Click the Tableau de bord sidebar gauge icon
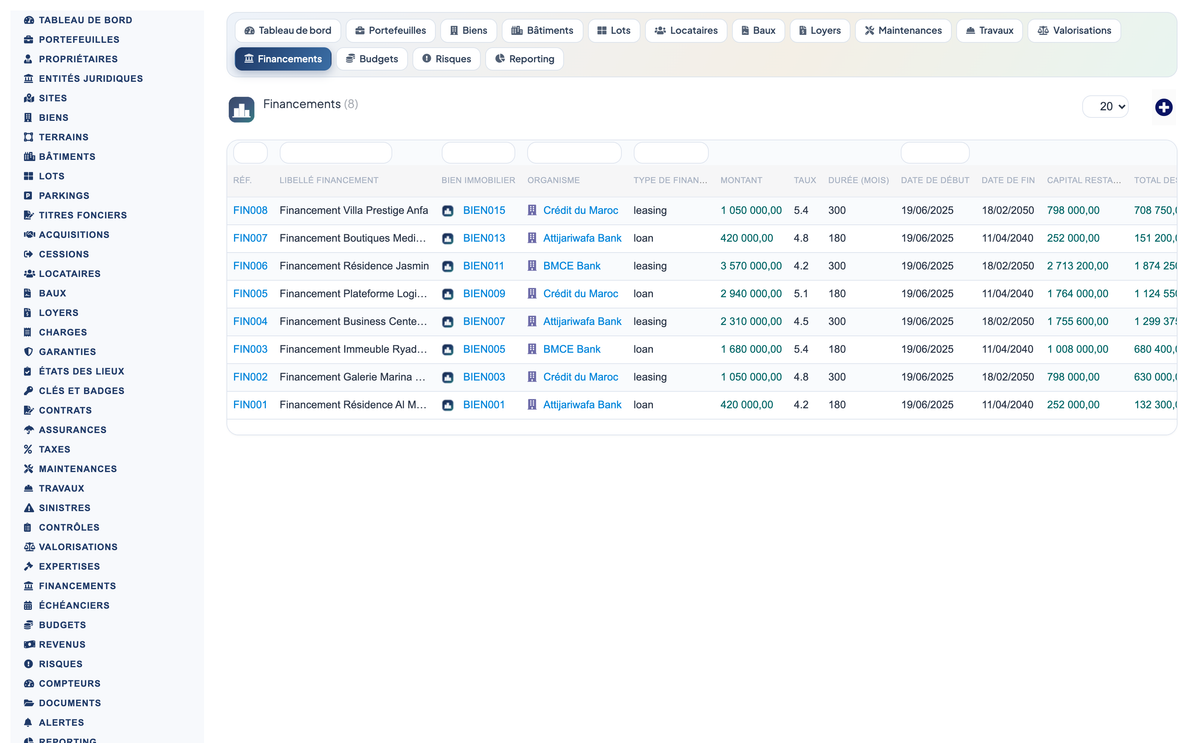 (x=29, y=20)
